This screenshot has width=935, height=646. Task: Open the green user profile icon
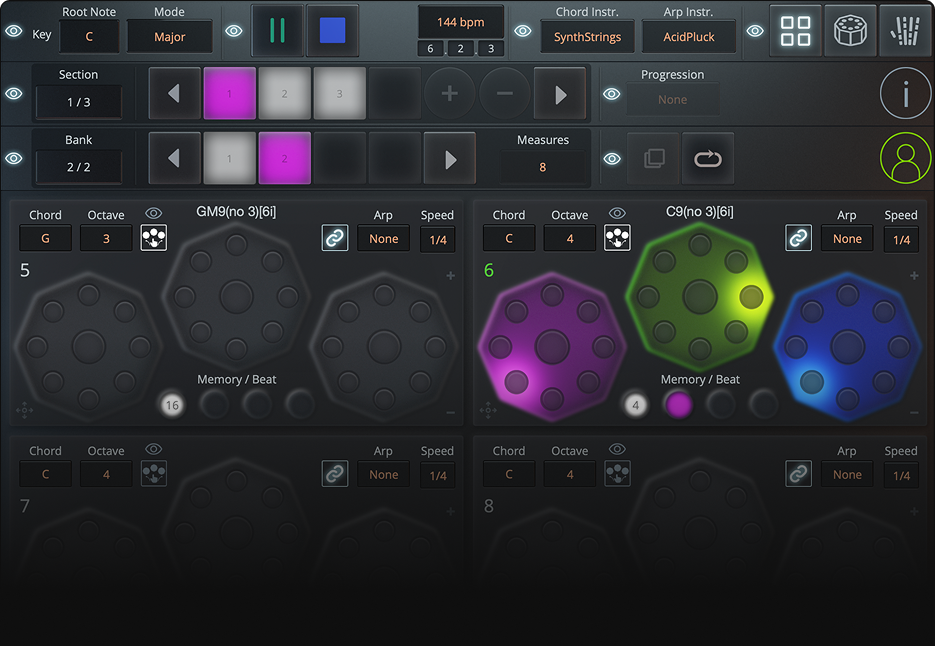point(905,158)
